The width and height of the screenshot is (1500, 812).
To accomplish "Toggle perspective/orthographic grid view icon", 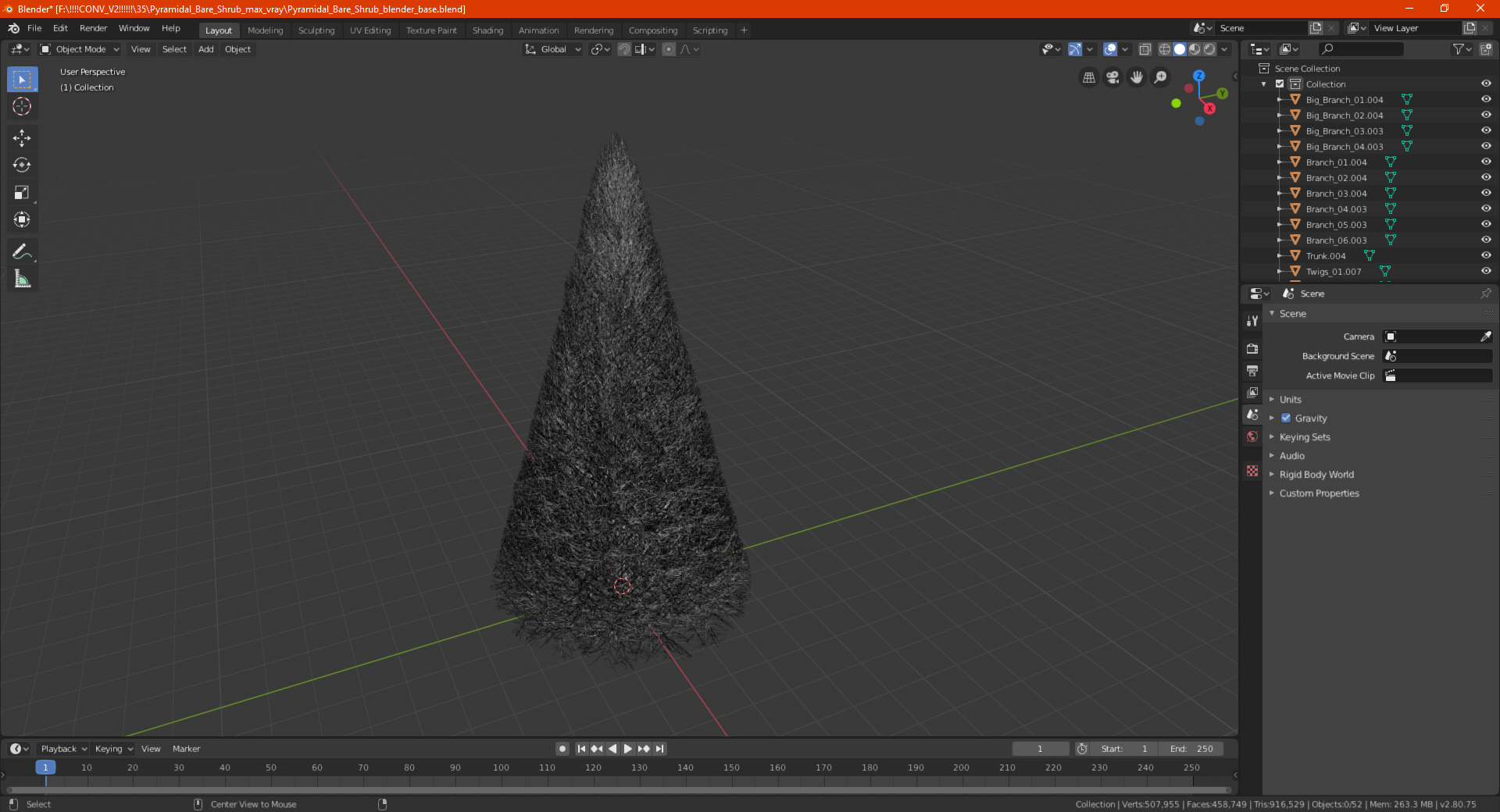I will click(1088, 77).
